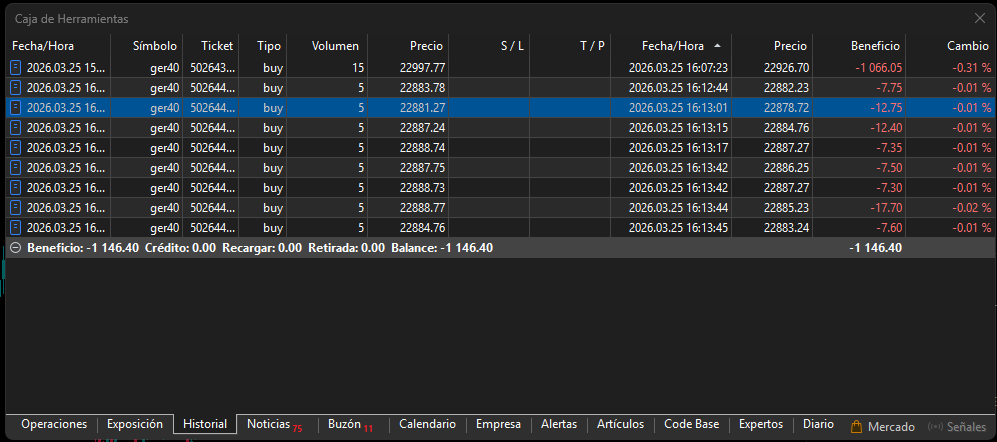Click the Volumen column header
Viewport: 997px width, 442px height.
(335, 46)
